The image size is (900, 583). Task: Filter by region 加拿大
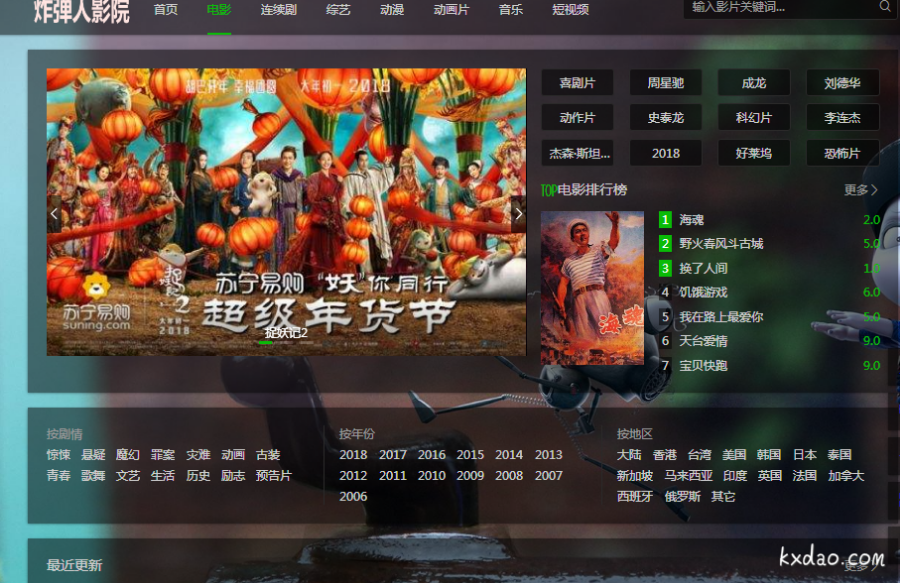click(846, 476)
